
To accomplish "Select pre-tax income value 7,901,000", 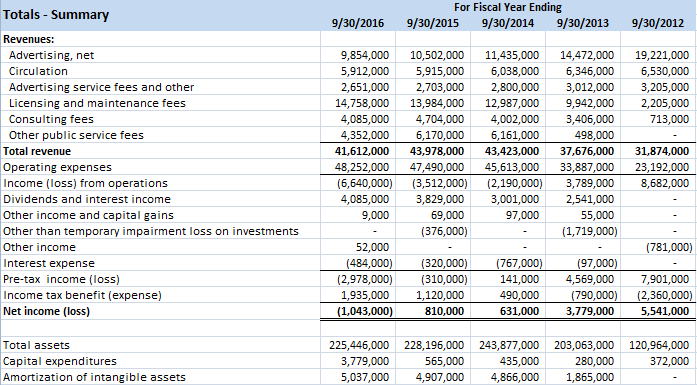I will [x=665, y=279].
